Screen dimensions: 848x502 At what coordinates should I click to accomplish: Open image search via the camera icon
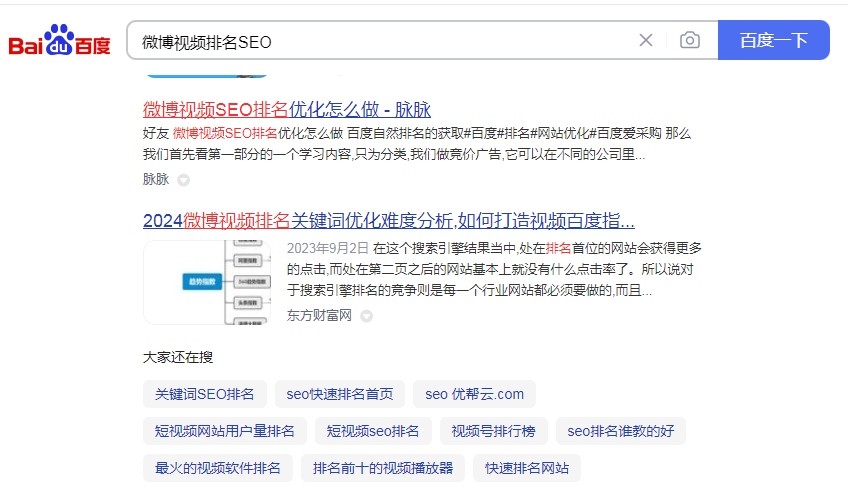coord(690,40)
